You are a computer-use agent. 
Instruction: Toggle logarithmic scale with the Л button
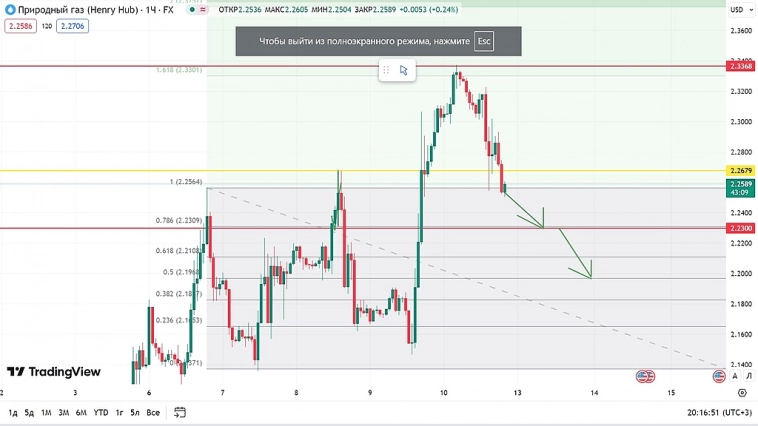point(749,376)
